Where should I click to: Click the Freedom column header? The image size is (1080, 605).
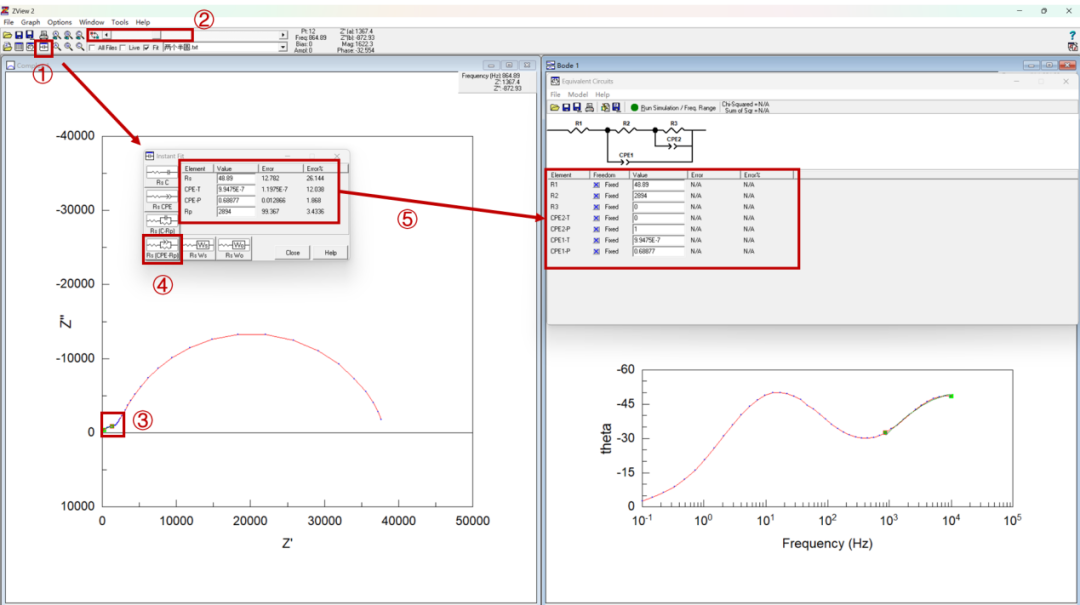pyautogui.click(x=610, y=175)
